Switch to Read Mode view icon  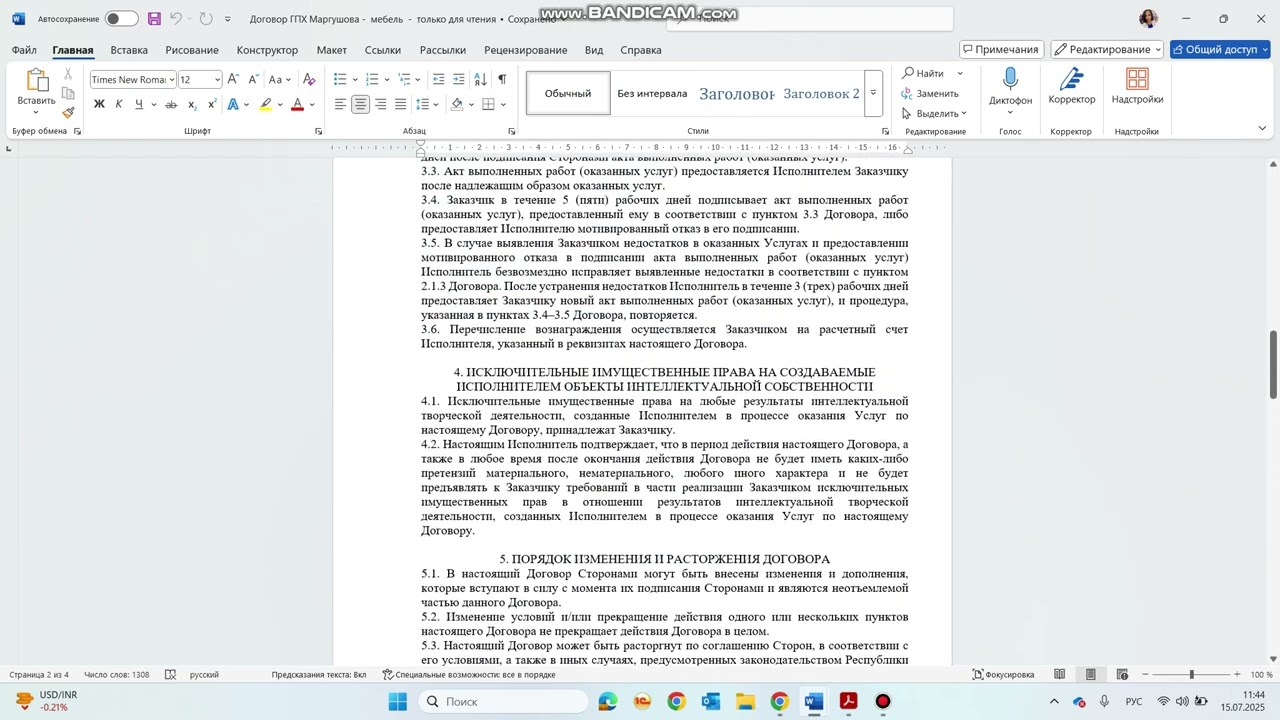1059,675
